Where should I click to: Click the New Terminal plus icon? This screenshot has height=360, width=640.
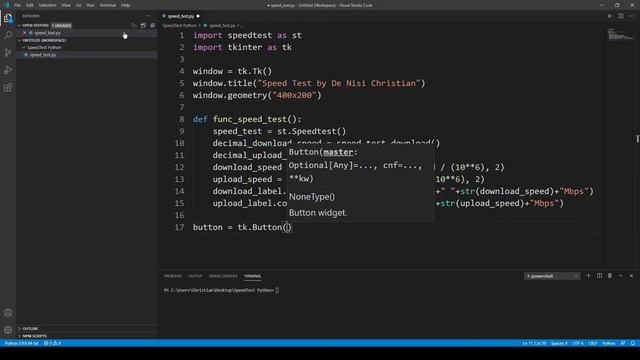click(x=588, y=276)
